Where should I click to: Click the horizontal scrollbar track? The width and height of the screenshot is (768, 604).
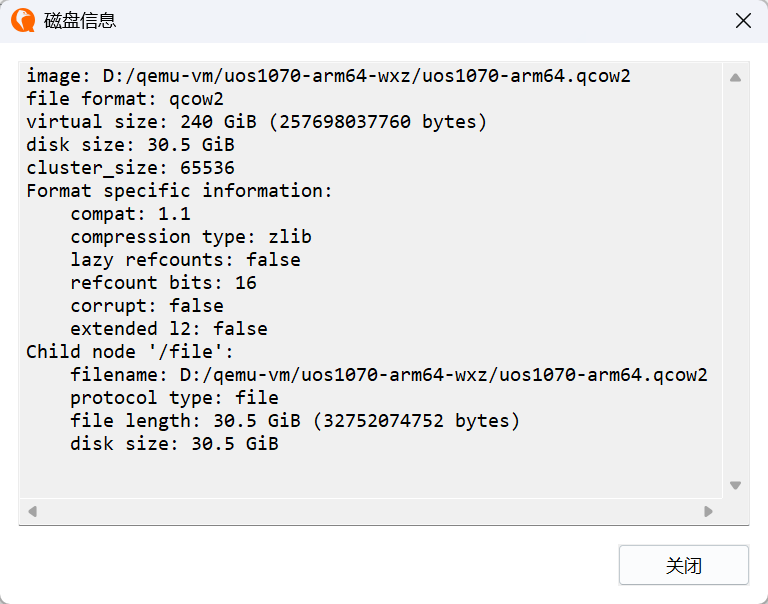click(370, 511)
